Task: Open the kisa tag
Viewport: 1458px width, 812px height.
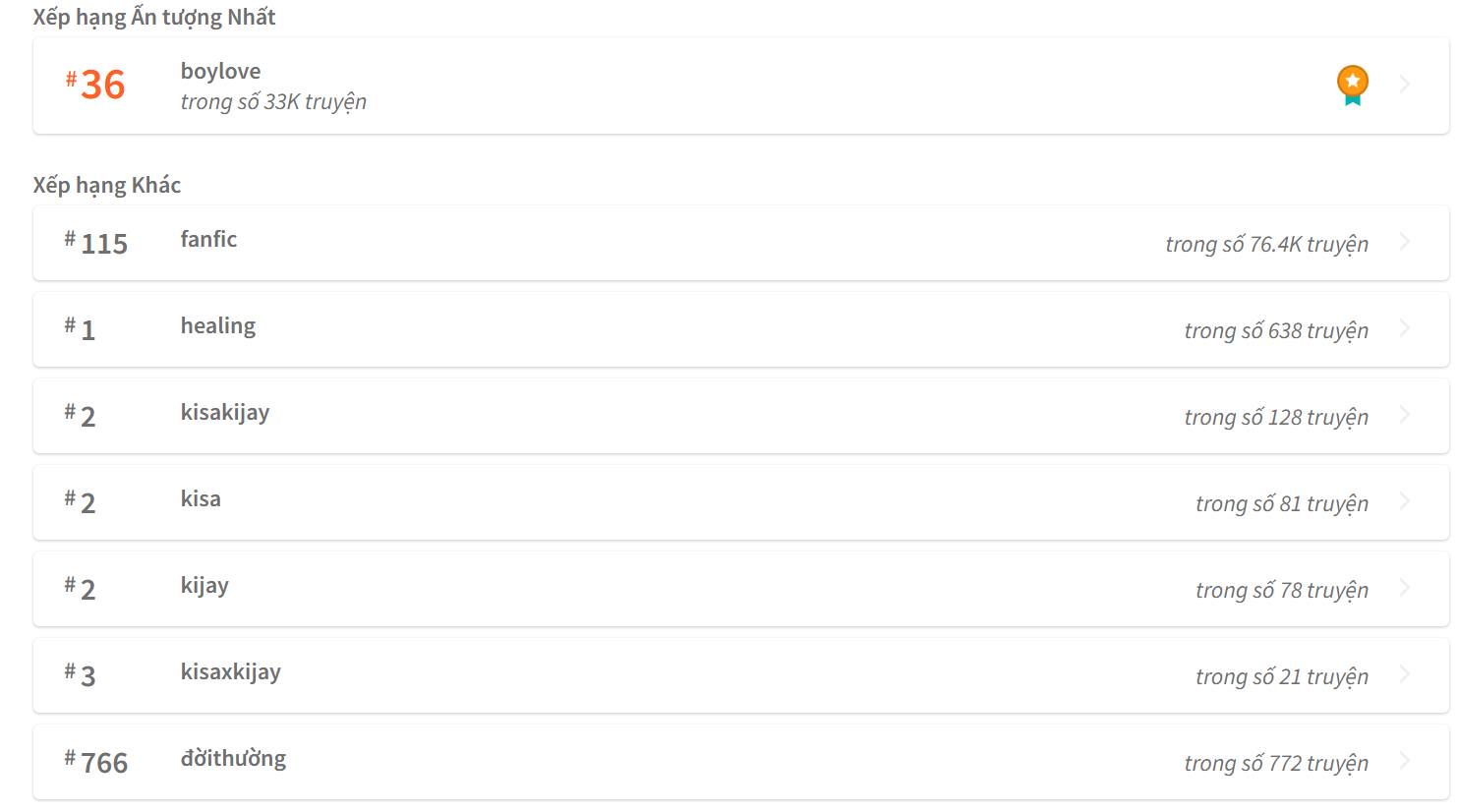Action: (x=201, y=499)
